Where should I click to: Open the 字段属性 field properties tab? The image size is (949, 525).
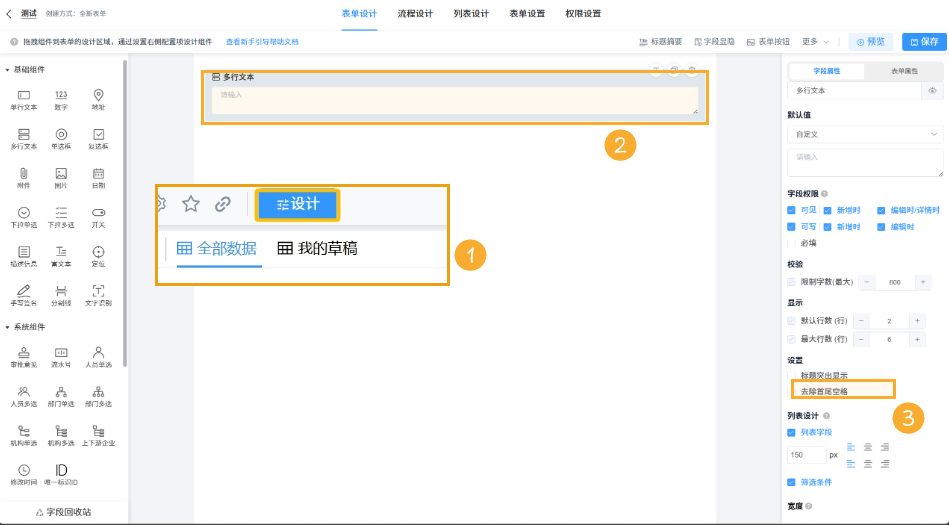point(827,71)
